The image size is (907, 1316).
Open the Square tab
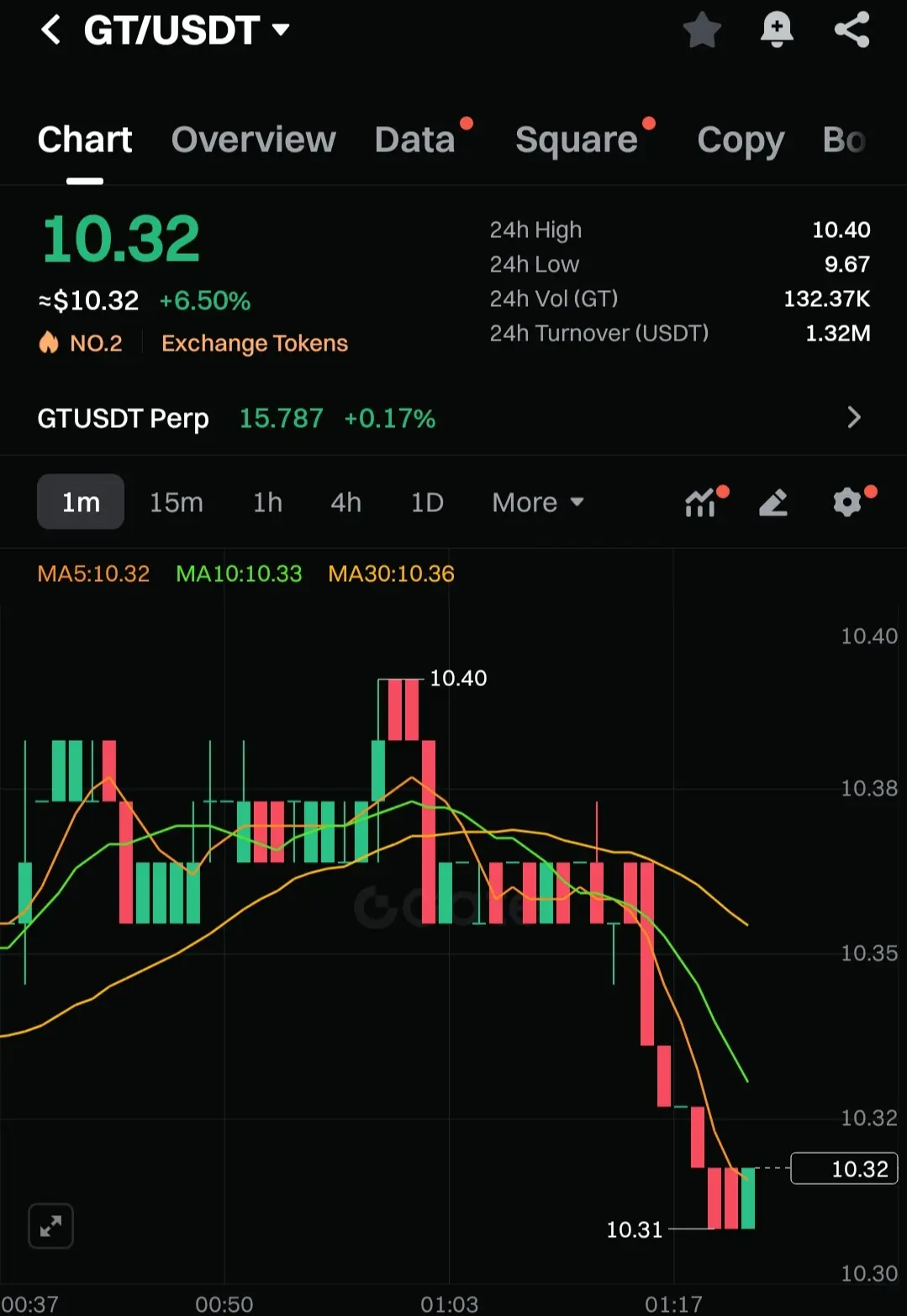point(577,140)
